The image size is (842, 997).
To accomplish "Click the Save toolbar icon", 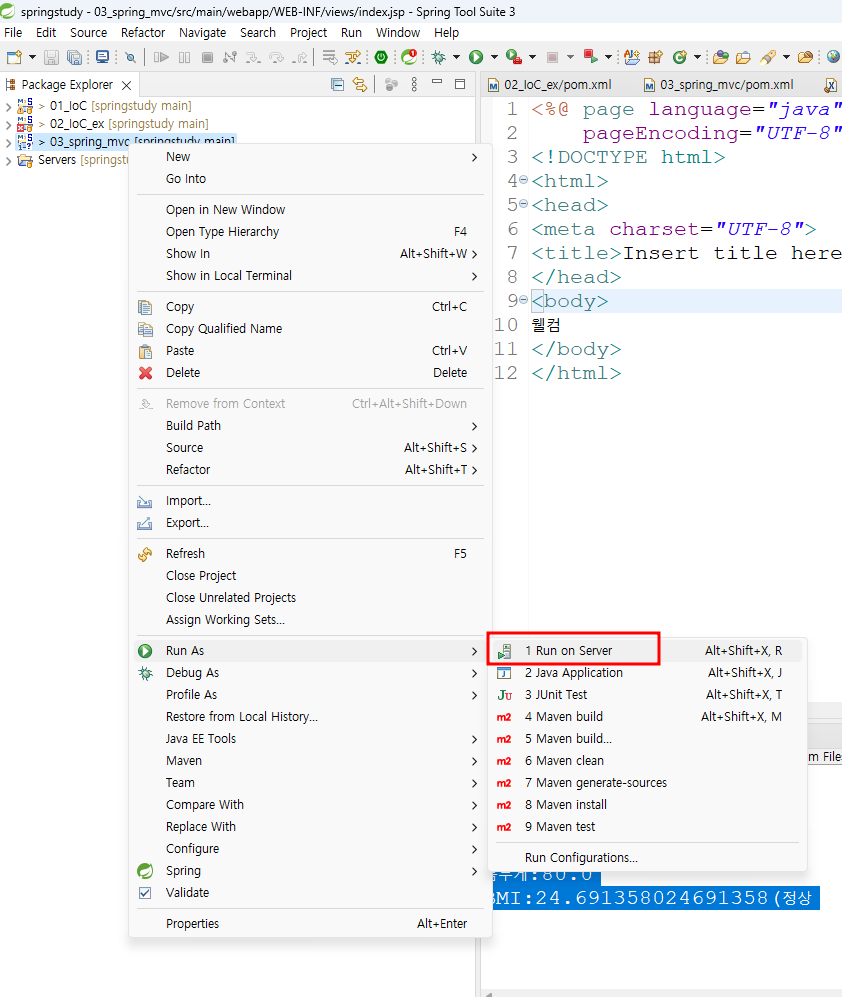I will click(51, 57).
